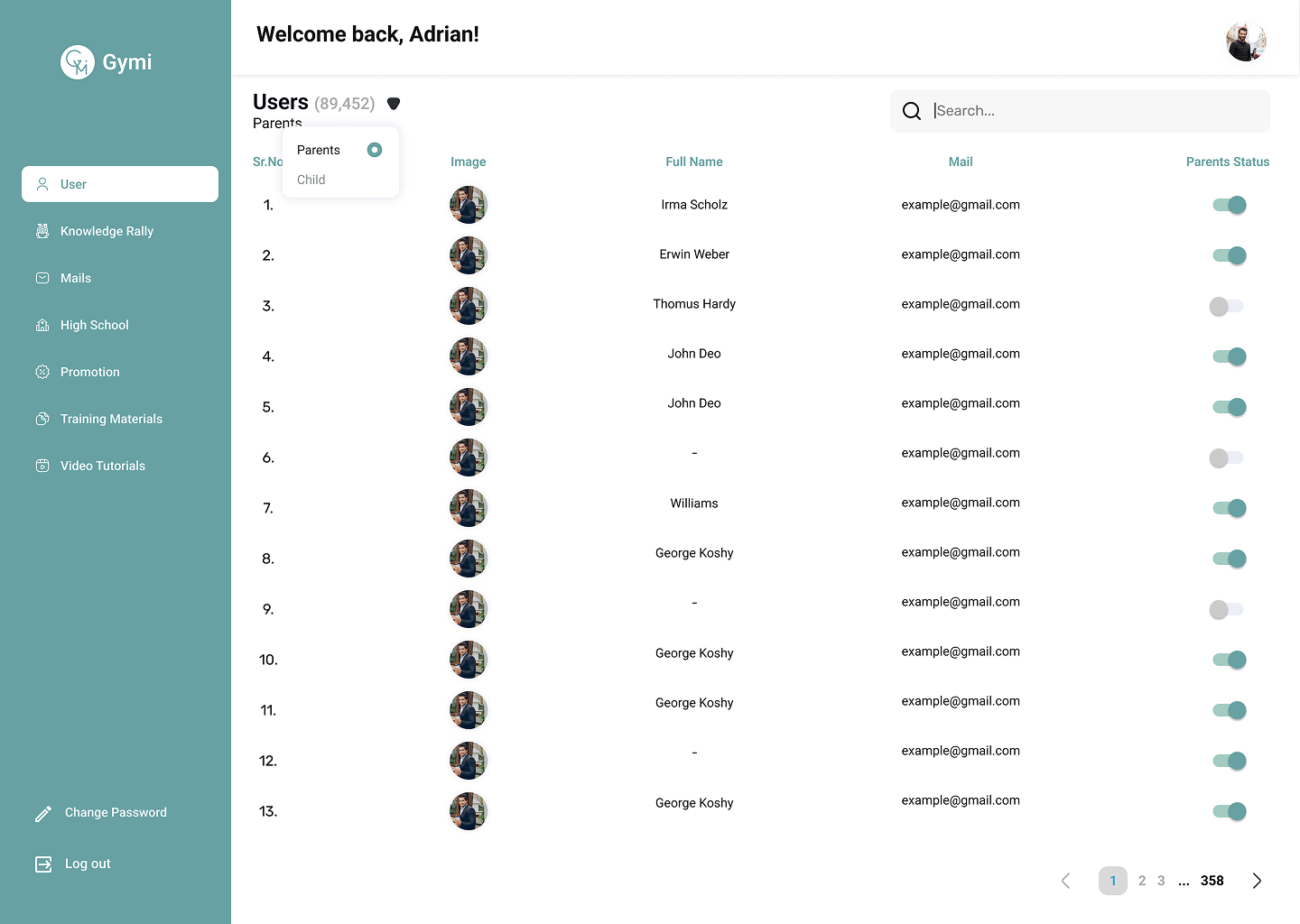This screenshot has height=924, width=1300.
Task: Click Log out in the sidebar
Action: pos(88,864)
